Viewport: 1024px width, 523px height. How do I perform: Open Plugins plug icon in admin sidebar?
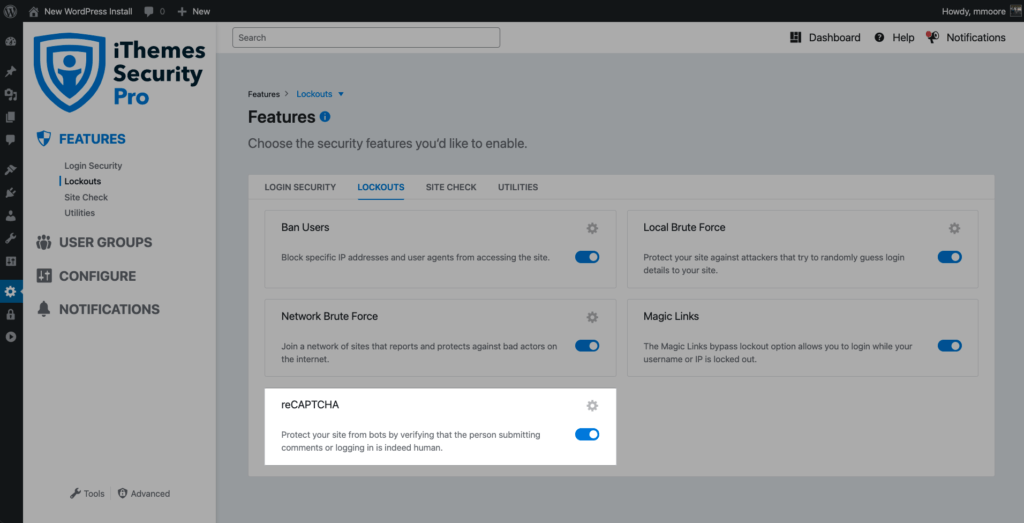tap(10, 193)
